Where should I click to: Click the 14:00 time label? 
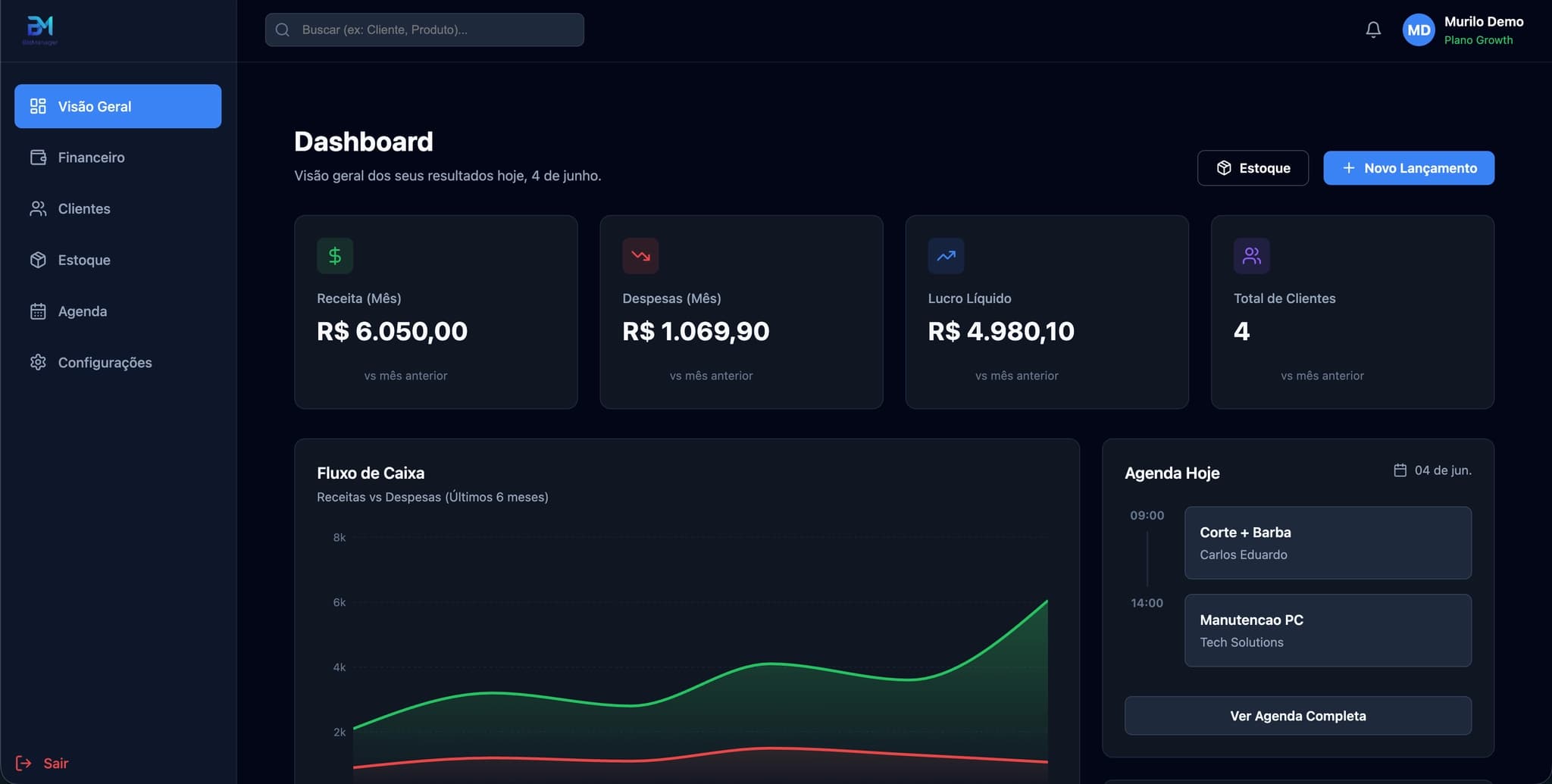(1147, 603)
